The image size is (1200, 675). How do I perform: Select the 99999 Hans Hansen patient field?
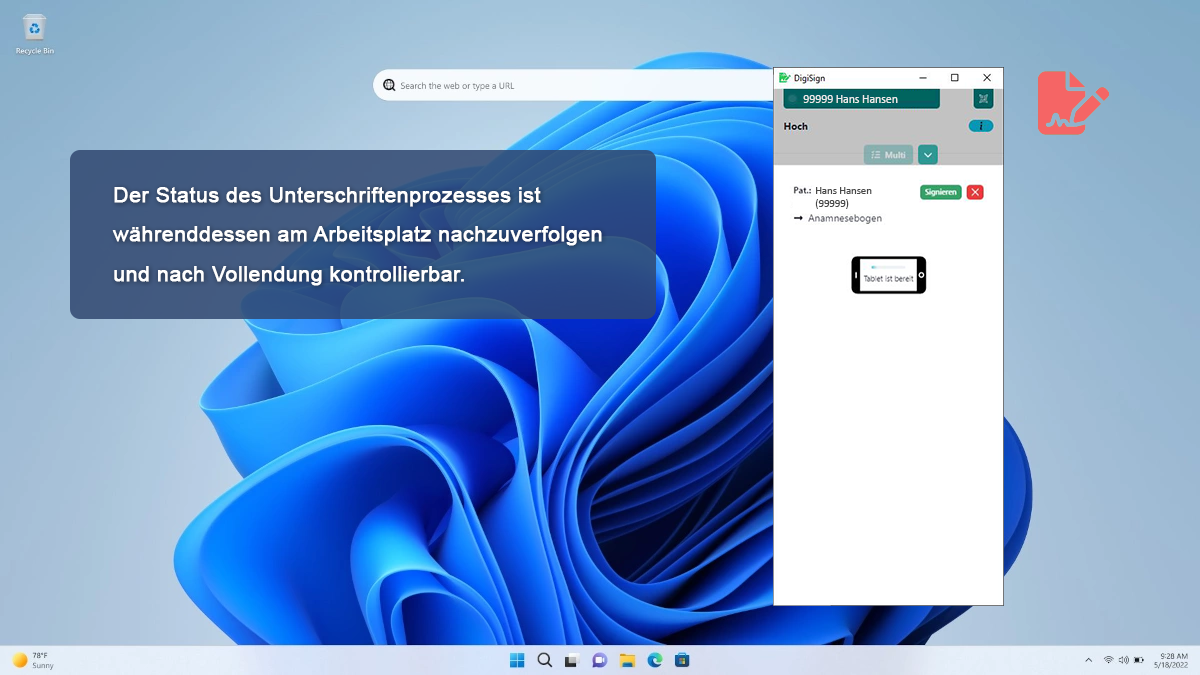861,99
